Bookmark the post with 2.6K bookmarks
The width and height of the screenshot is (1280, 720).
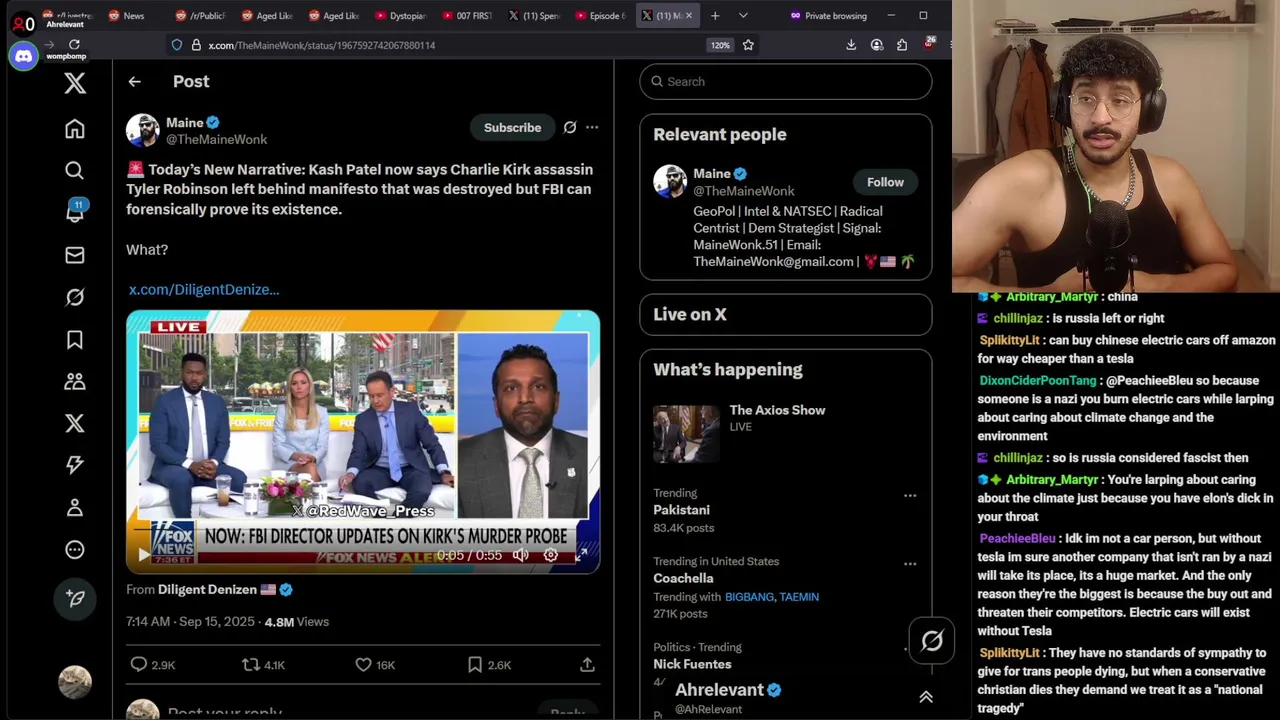(x=489, y=664)
